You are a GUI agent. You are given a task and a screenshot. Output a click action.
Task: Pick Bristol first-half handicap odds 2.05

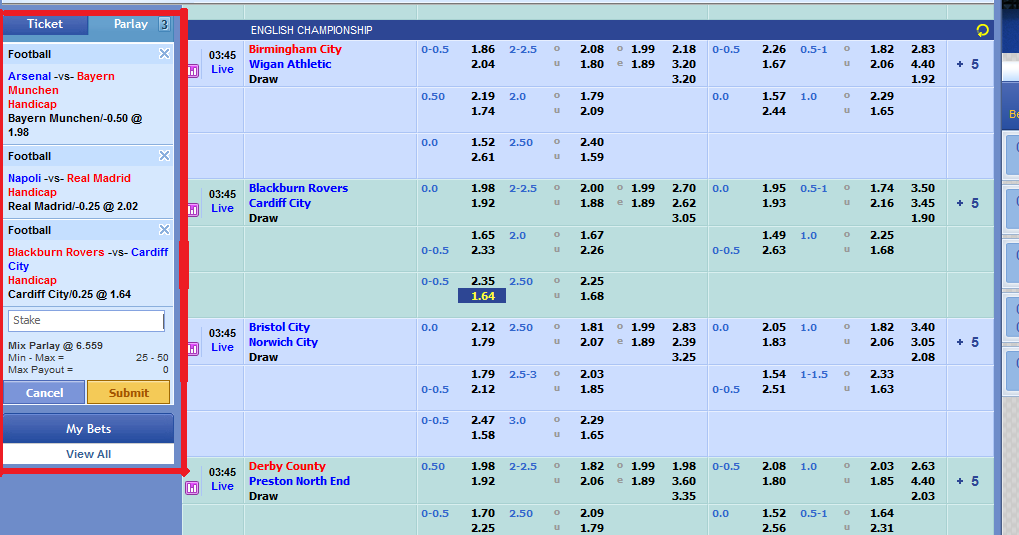tap(774, 328)
